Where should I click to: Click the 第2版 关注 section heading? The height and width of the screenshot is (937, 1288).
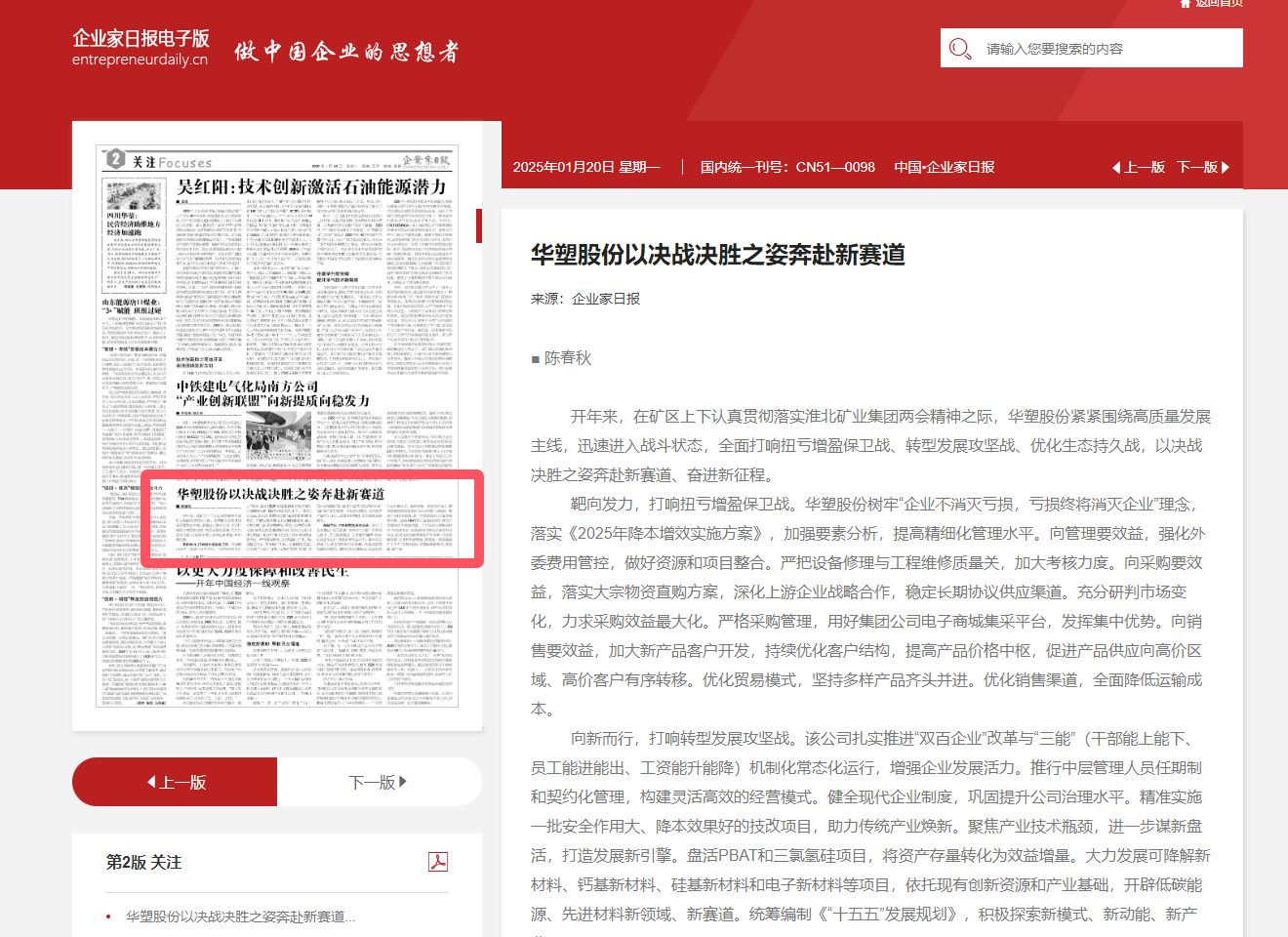(x=143, y=862)
